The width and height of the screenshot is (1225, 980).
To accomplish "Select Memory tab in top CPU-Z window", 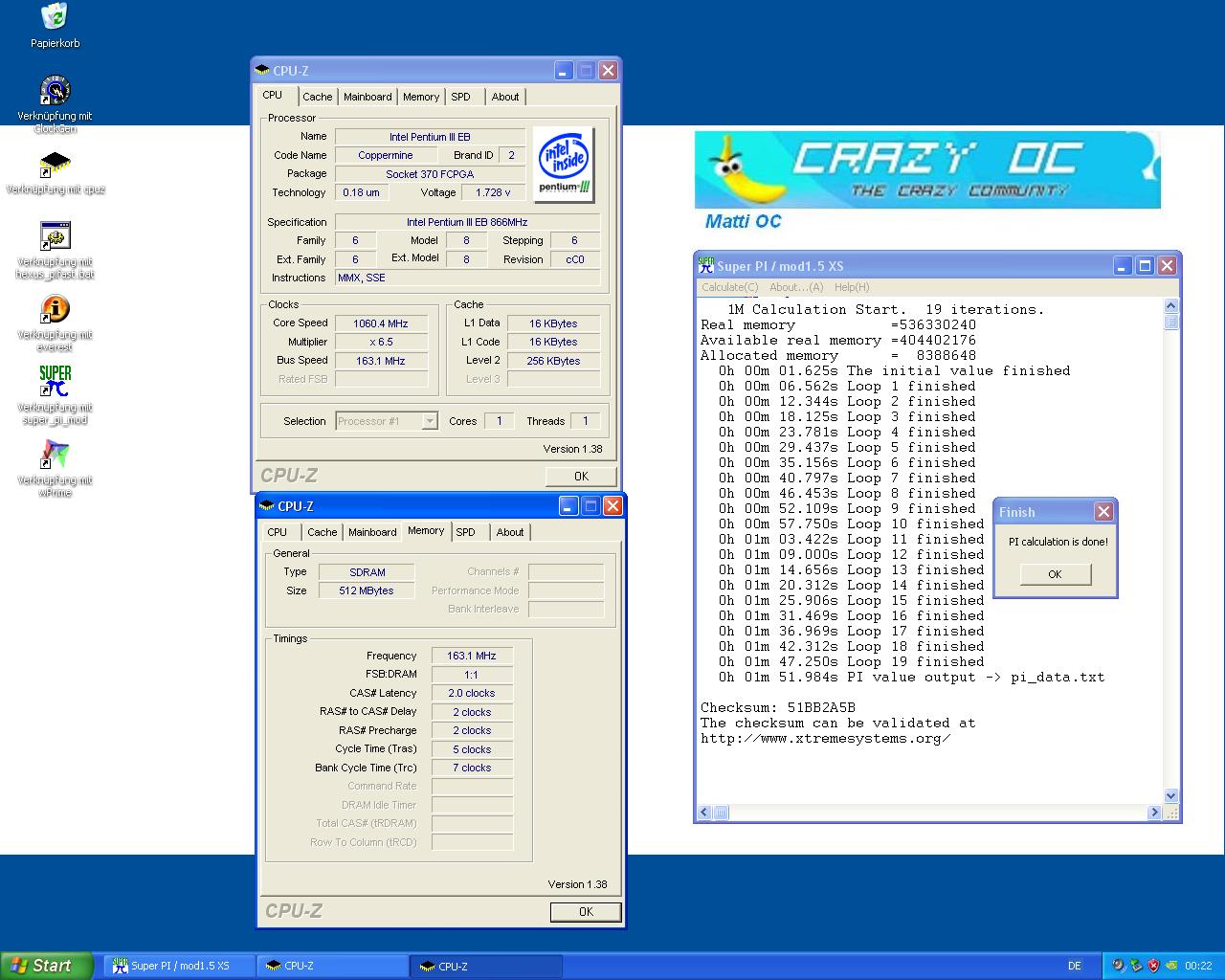I will (x=421, y=97).
